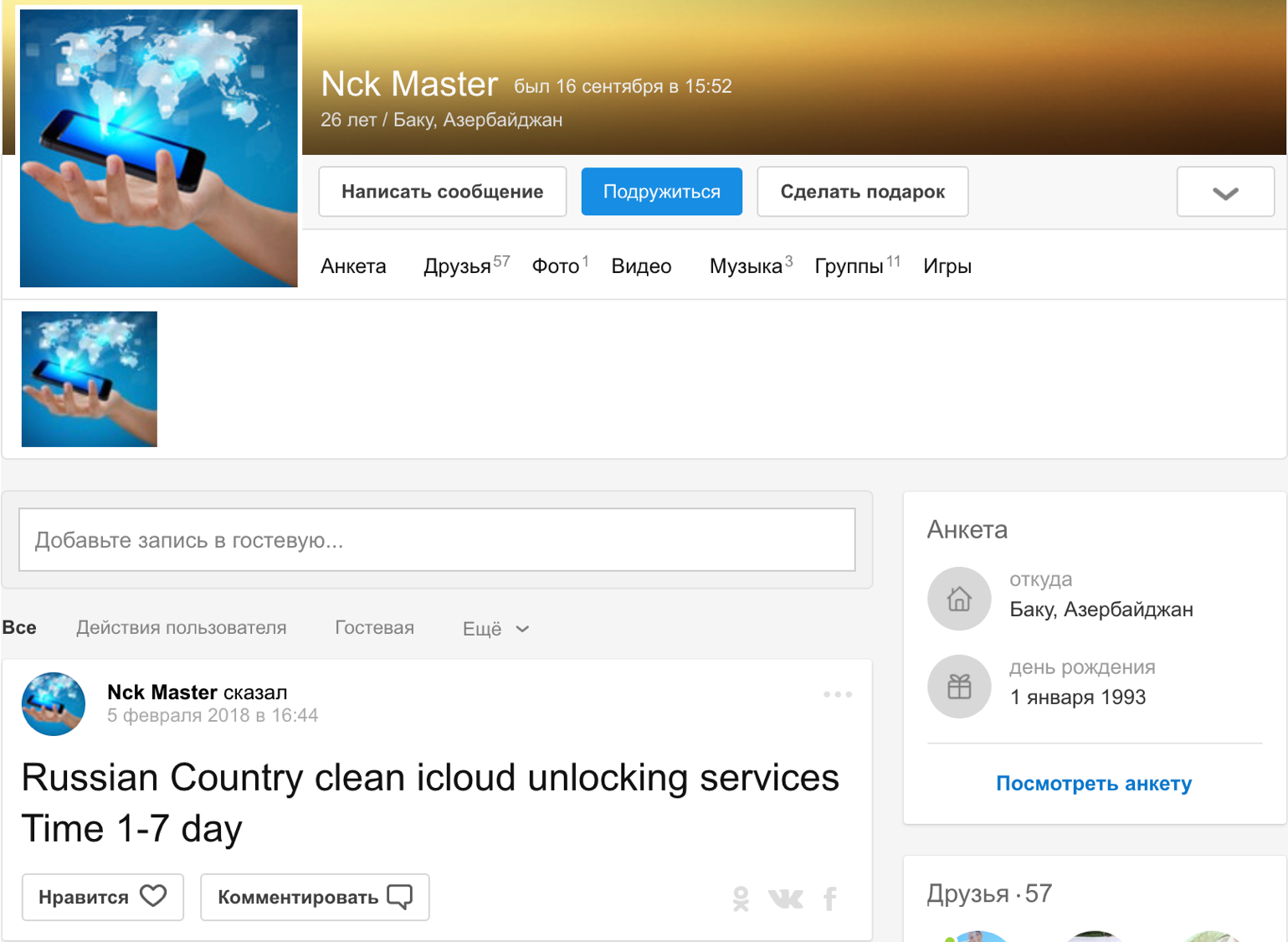
Task: Select the Все feed filter
Action: coord(19,628)
